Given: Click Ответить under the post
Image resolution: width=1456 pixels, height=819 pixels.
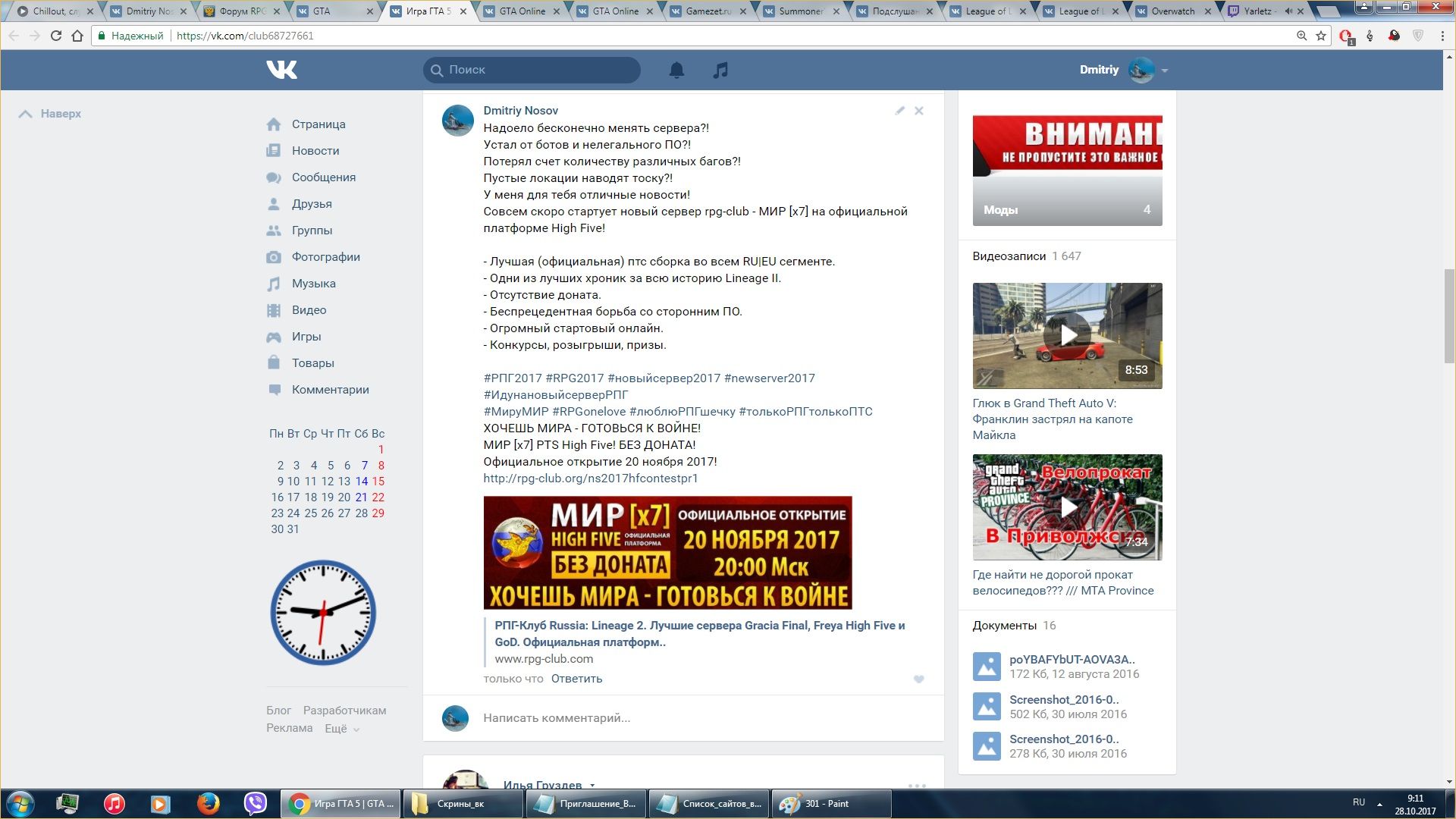Looking at the screenshot, I should [x=576, y=679].
